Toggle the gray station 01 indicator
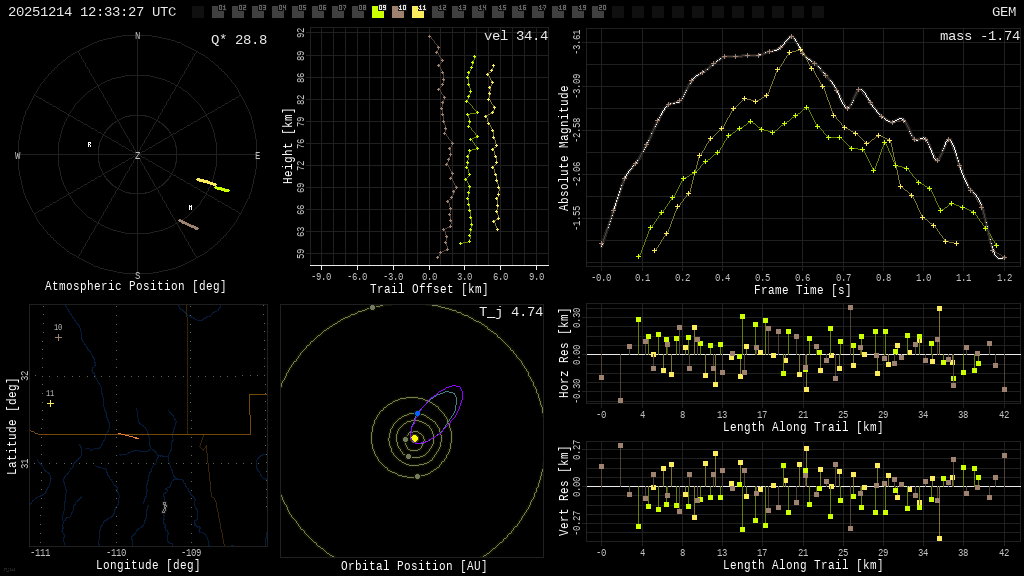This screenshot has height=576, width=1024. click(x=218, y=12)
